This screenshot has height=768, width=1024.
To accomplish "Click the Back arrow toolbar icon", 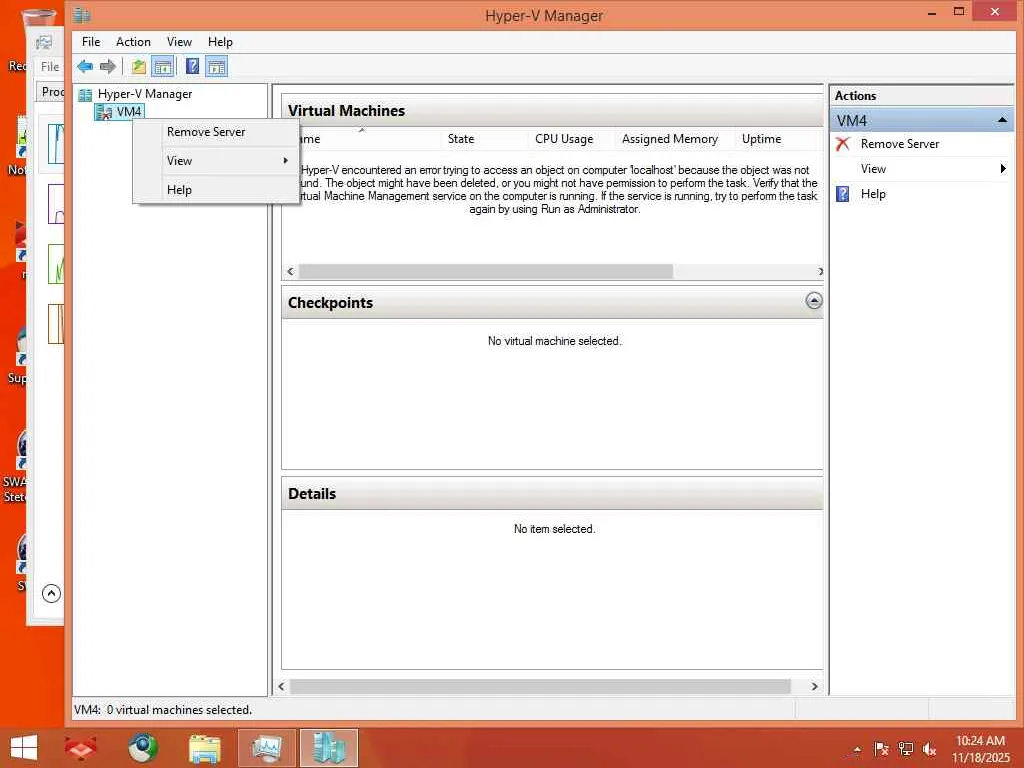I will [x=85, y=66].
